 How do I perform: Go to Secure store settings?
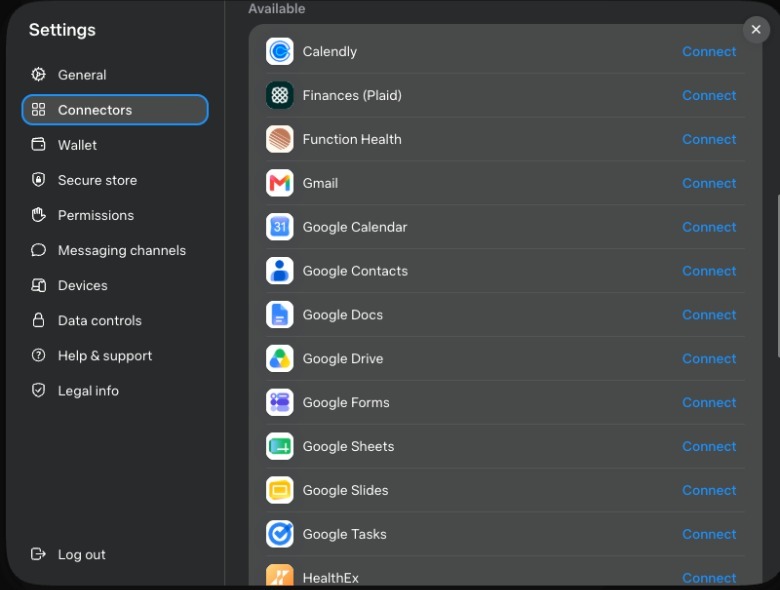[x=115, y=180]
